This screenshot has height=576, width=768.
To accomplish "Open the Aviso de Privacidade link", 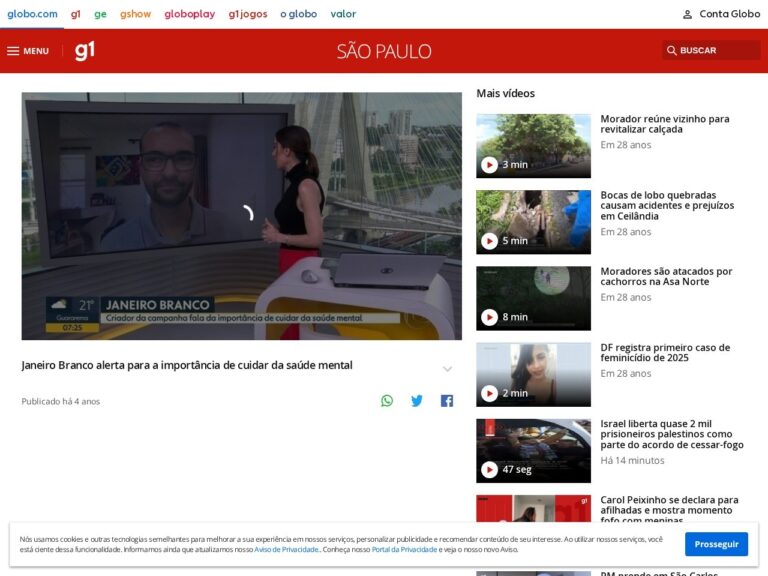I will coord(286,549).
